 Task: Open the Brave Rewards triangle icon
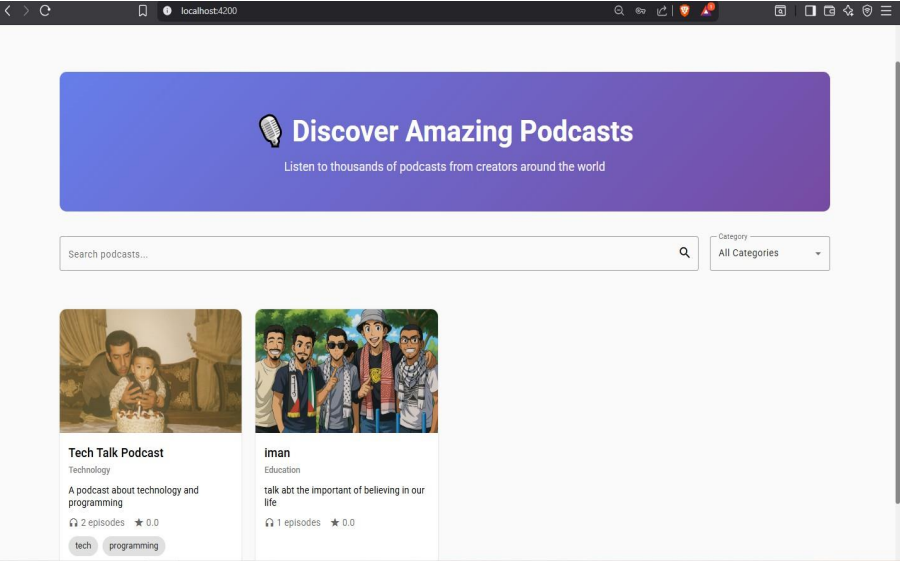706,10
